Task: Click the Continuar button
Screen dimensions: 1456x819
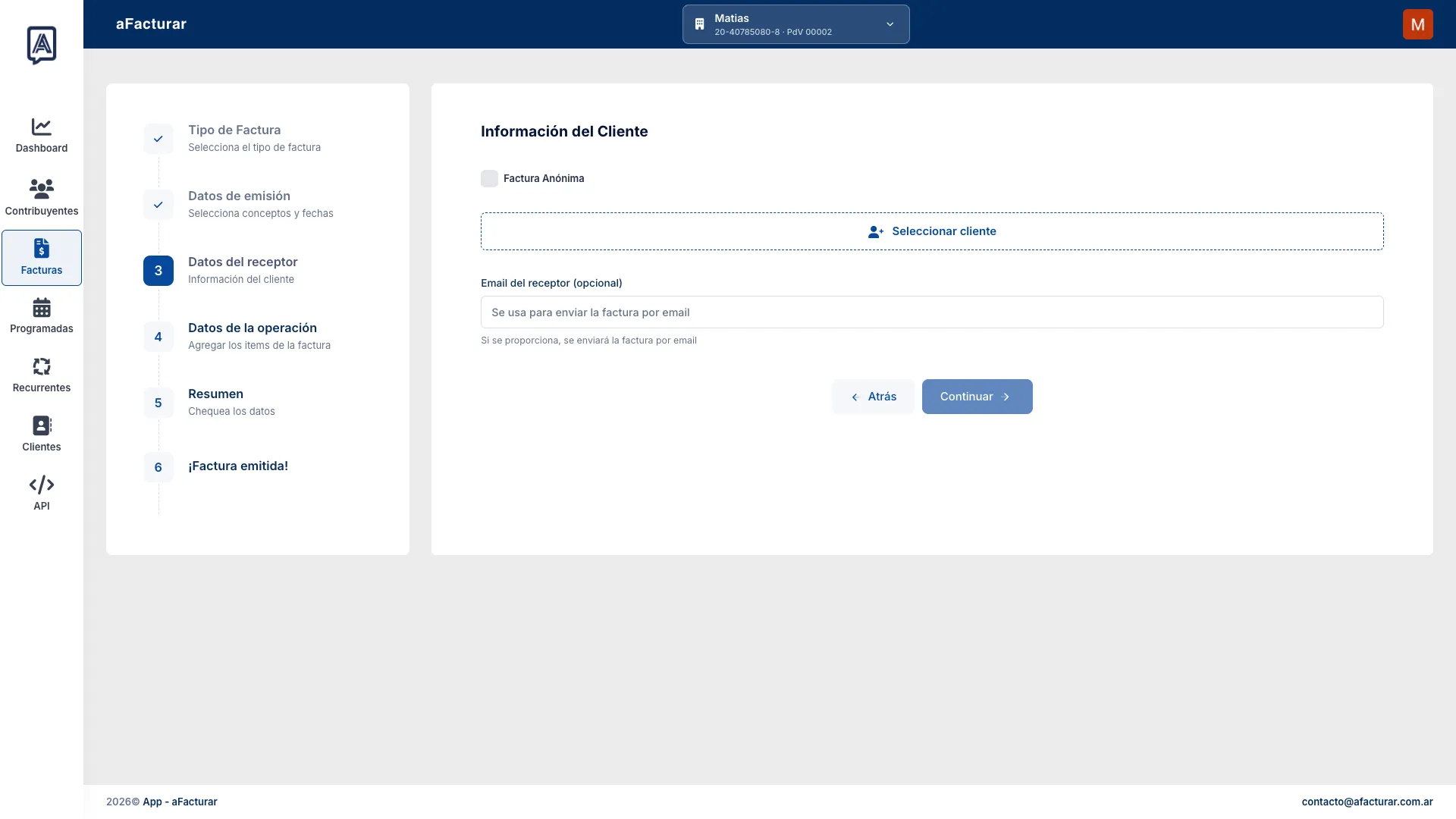Action: coord(977,397)
